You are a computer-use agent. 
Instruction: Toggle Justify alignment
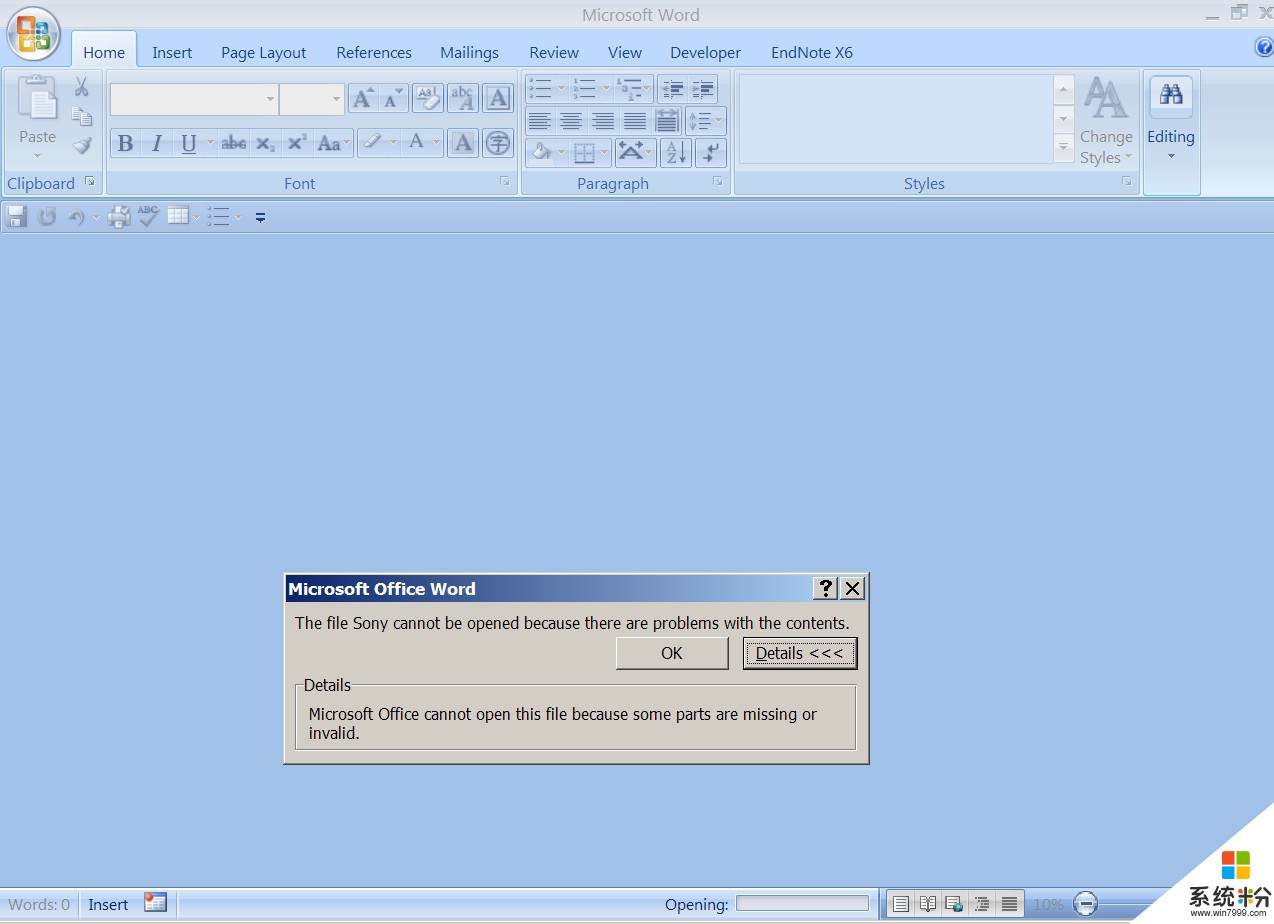[x=635, y=121]
